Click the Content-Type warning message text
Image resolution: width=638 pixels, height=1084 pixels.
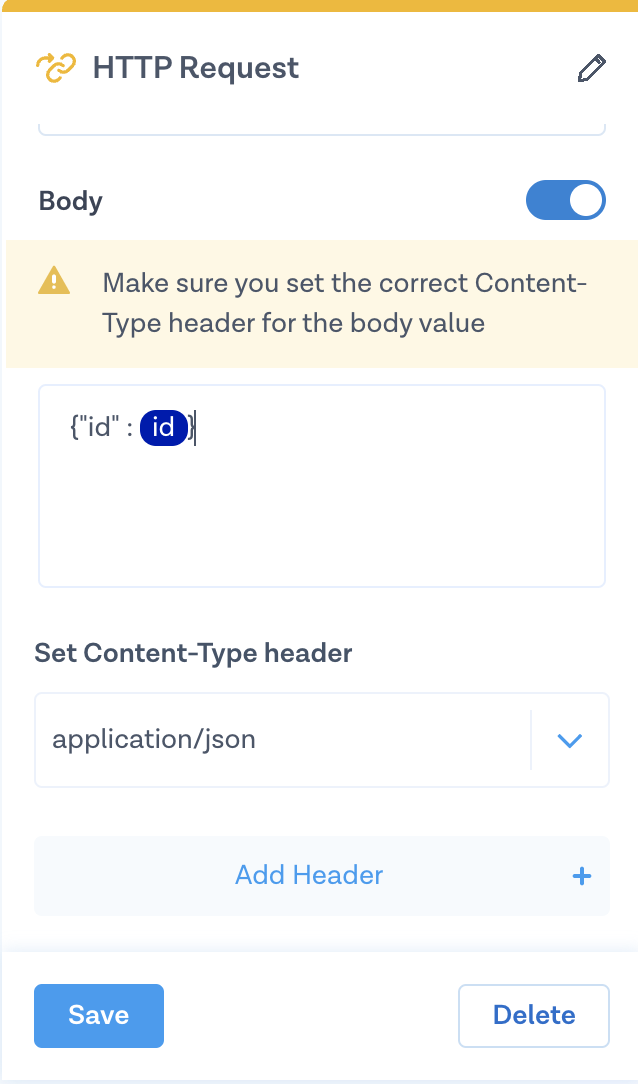(x=345, y=303)
